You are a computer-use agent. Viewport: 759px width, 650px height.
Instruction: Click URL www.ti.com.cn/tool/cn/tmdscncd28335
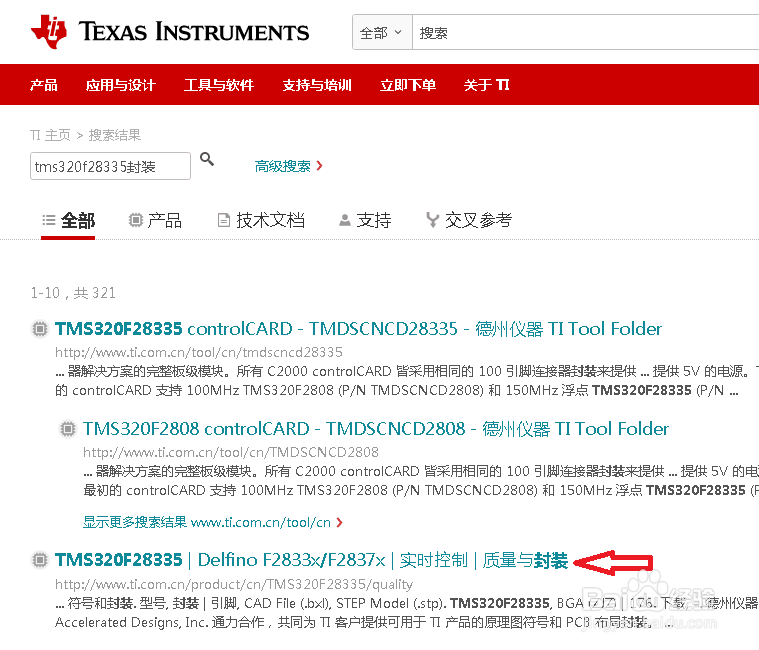[199, 352]
